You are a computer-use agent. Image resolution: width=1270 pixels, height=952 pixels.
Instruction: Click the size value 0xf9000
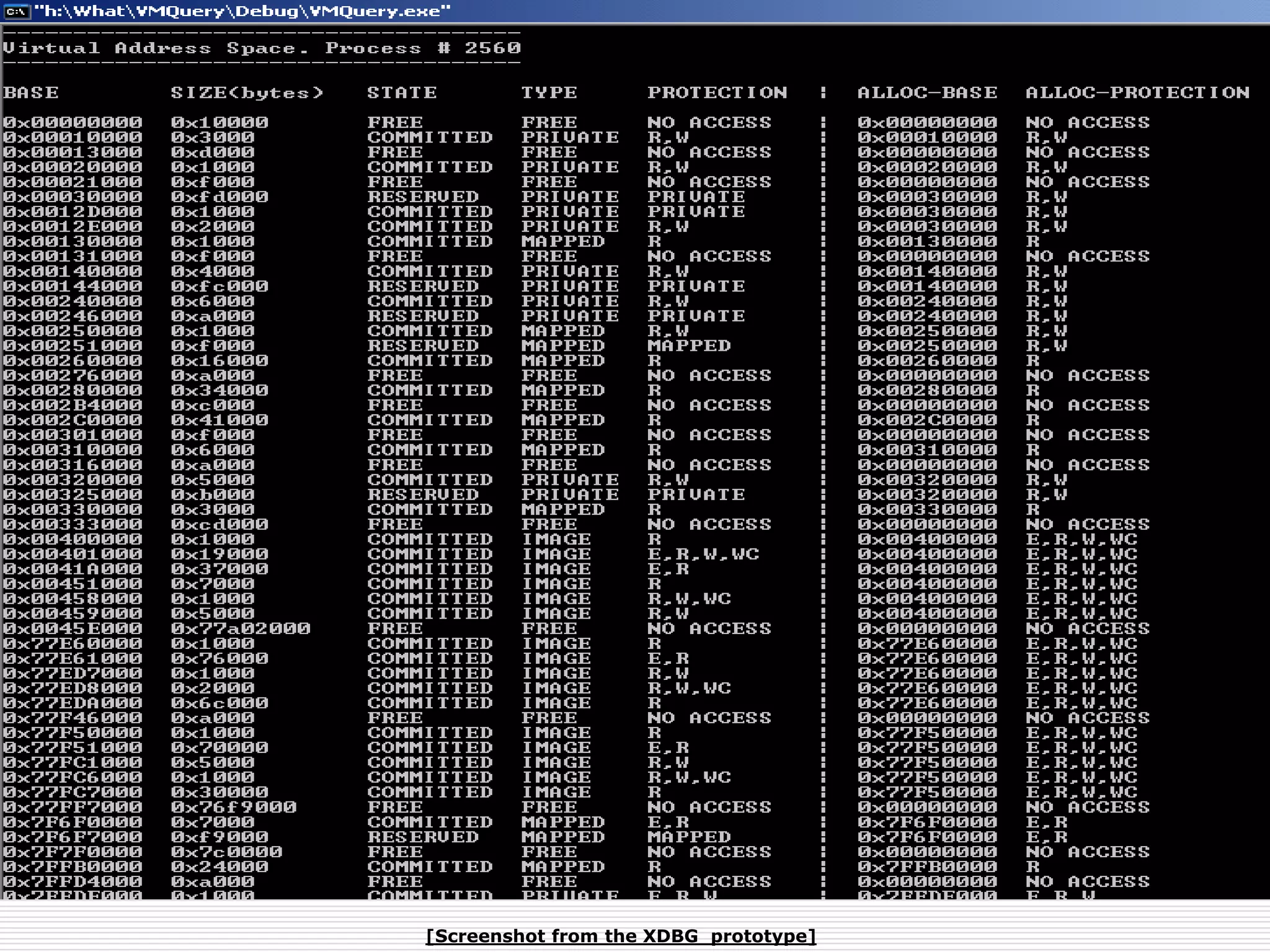(220, 837)
